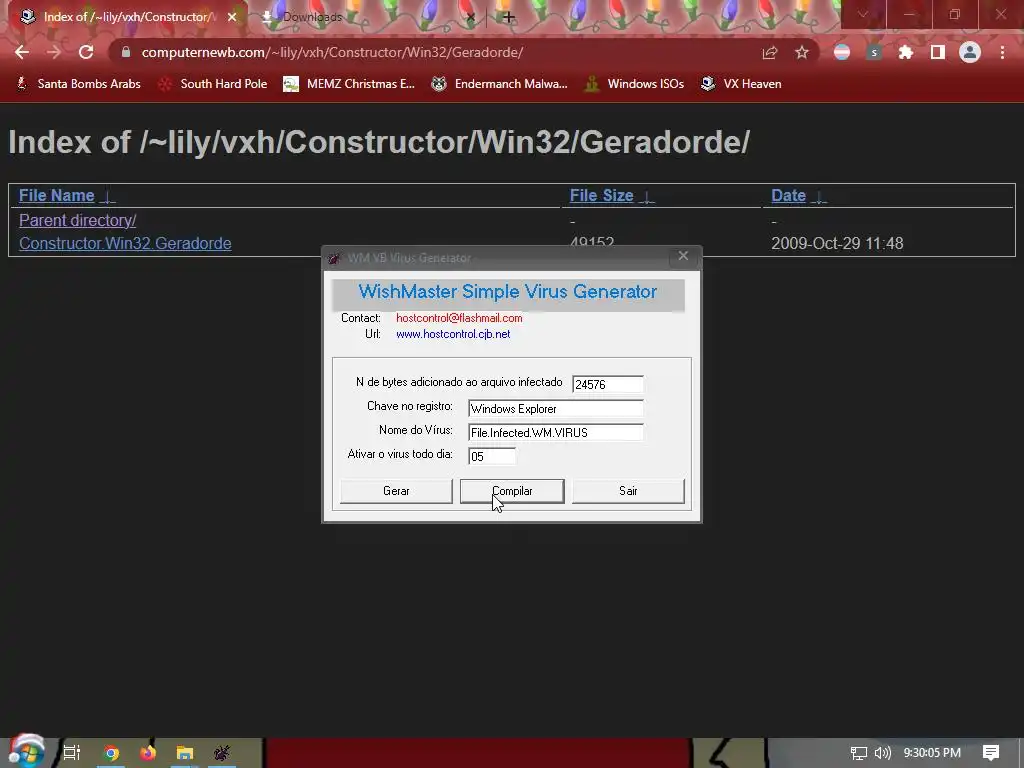Bookmark this page with the star icon

click(x=802, y=52)
